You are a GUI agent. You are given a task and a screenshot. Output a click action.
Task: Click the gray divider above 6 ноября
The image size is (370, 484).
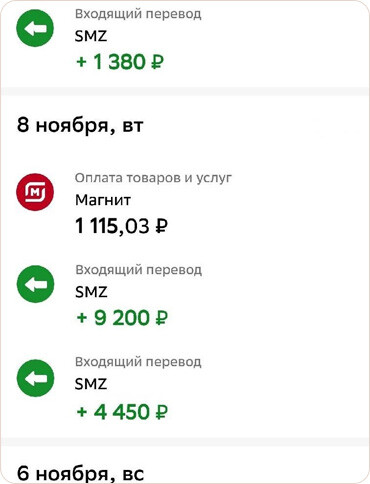185,442
